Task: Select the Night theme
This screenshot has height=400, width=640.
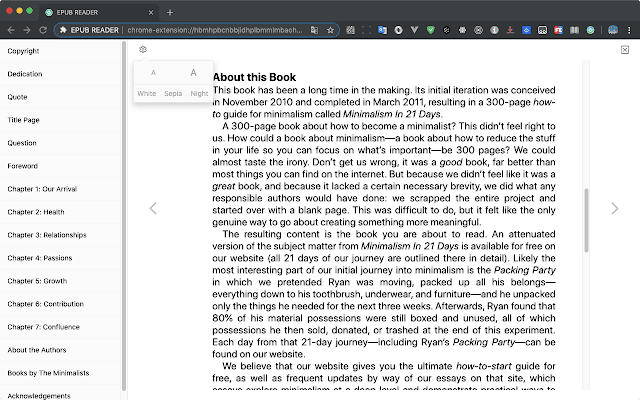Action: click(199, 93)
